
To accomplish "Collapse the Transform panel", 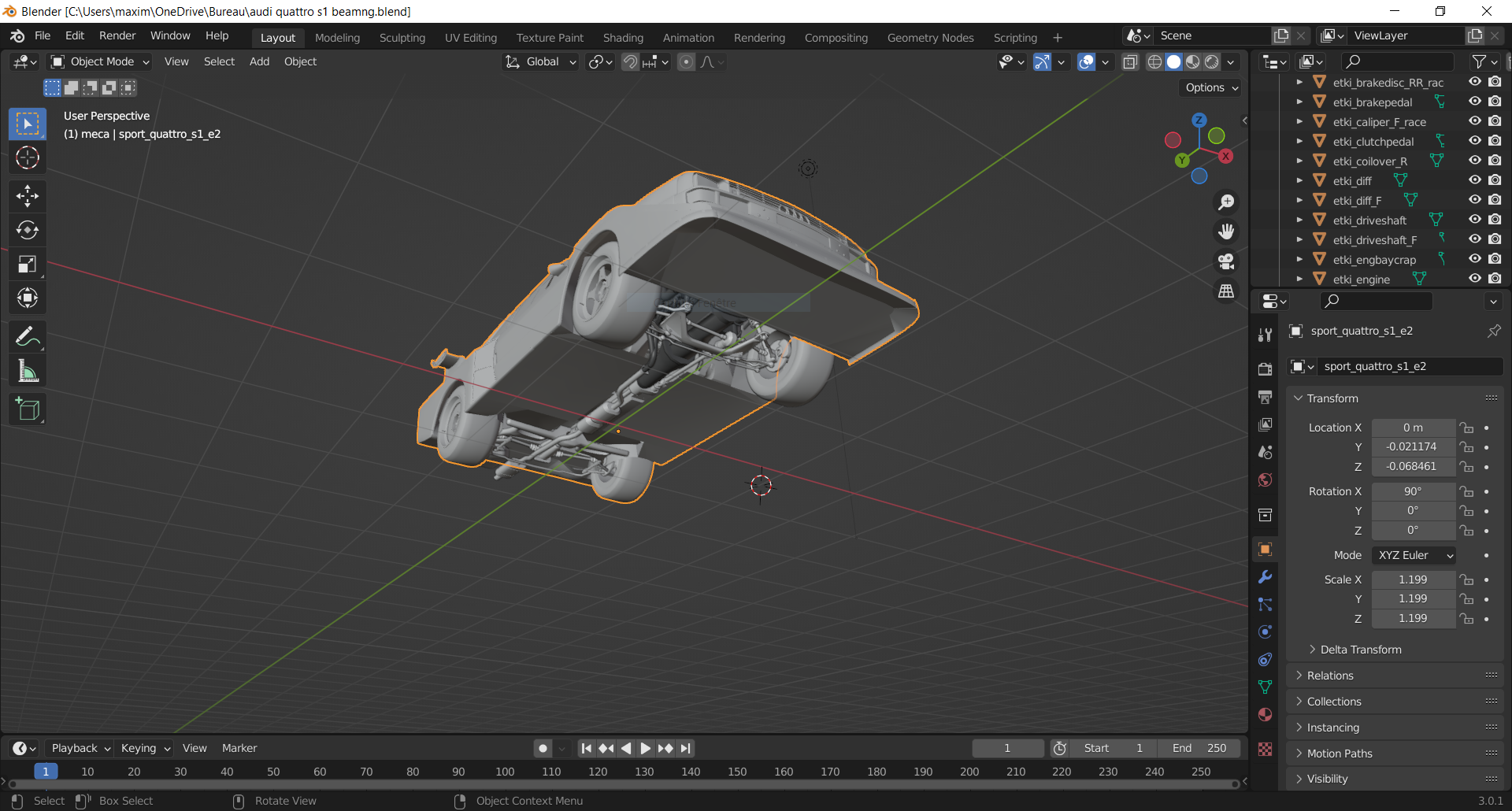I will click(x=1332, y=398).
